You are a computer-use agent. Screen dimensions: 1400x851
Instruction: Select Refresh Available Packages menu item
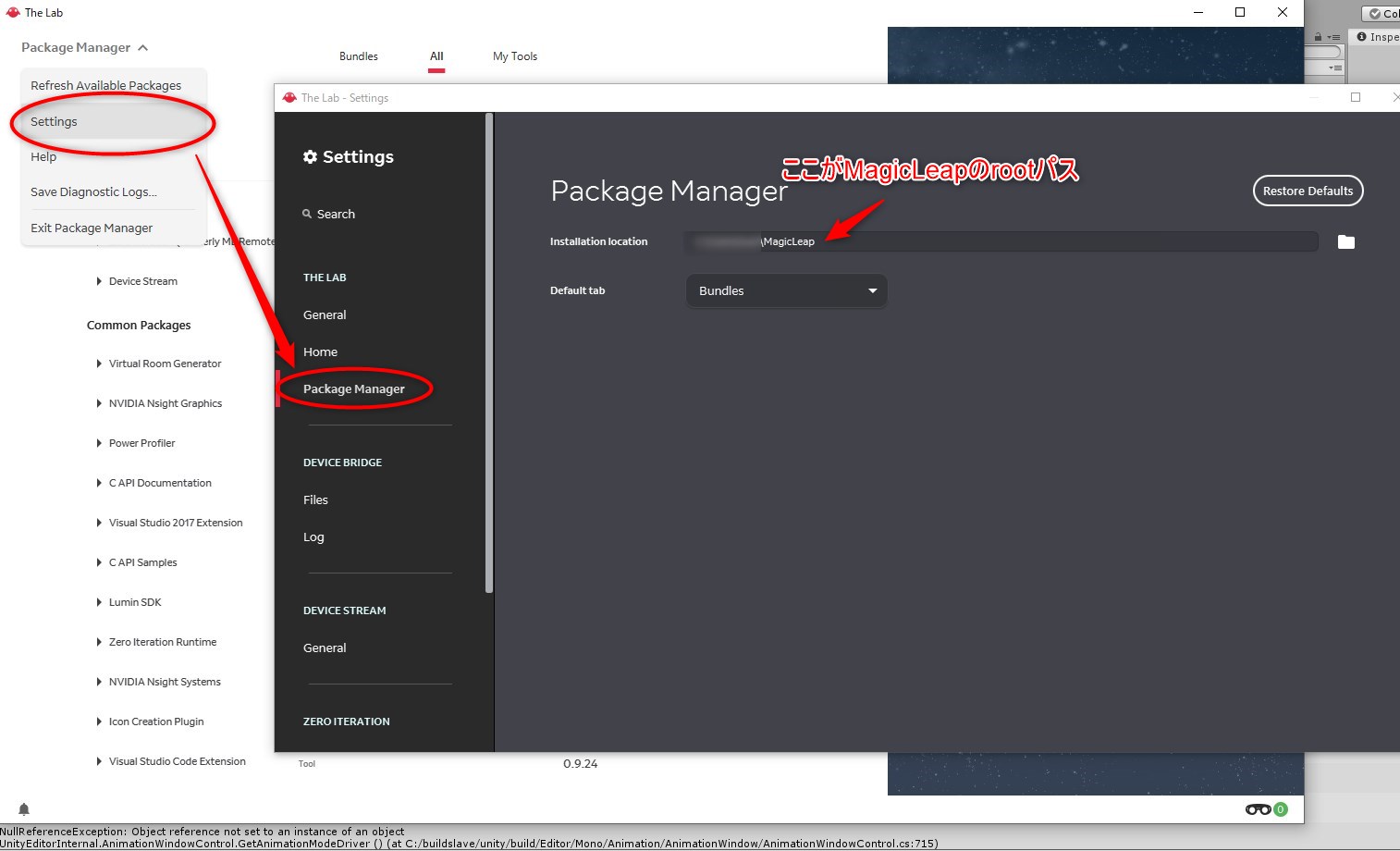(x=114, y=85)
